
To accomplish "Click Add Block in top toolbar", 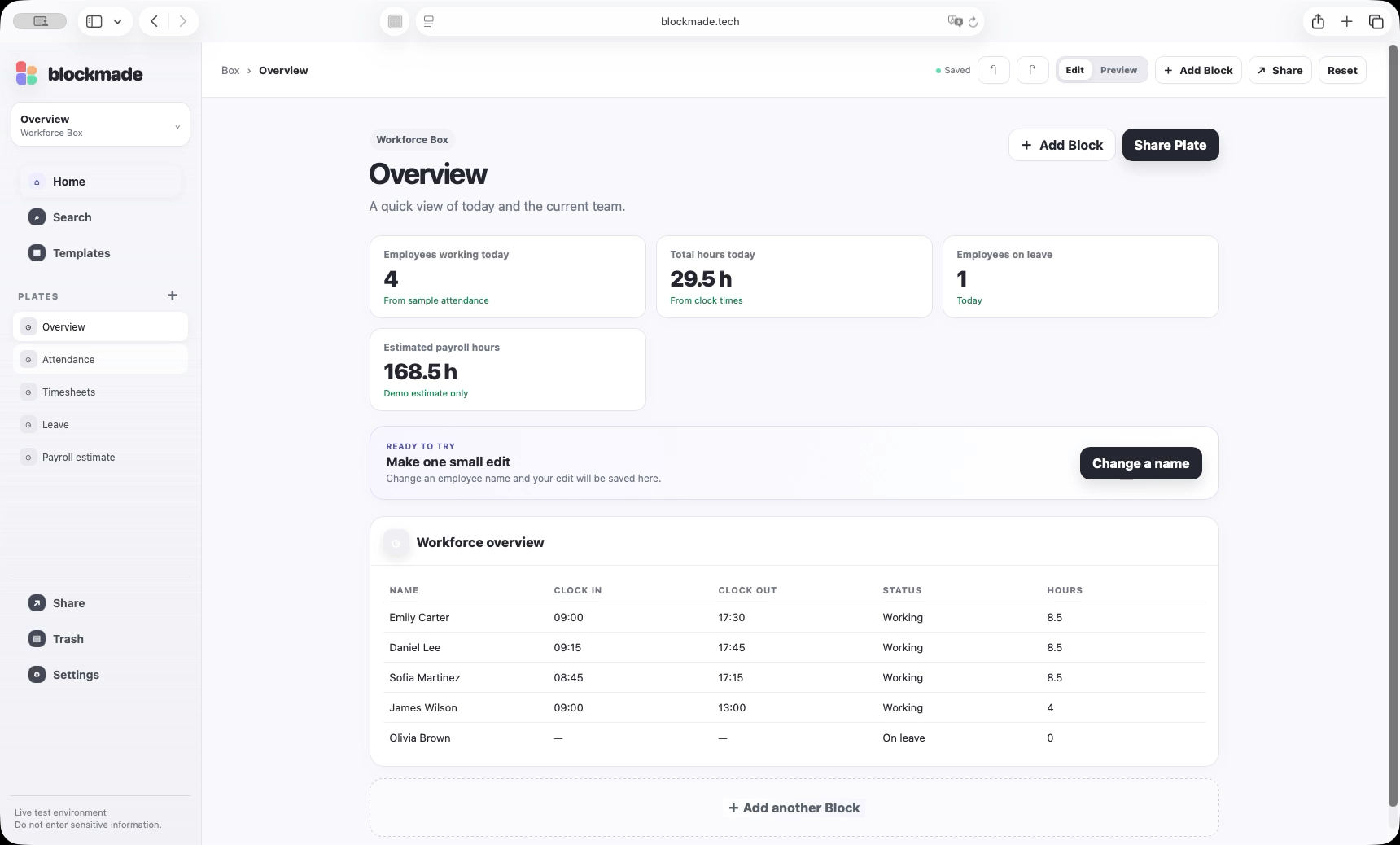I will (x=1198, y=70).
